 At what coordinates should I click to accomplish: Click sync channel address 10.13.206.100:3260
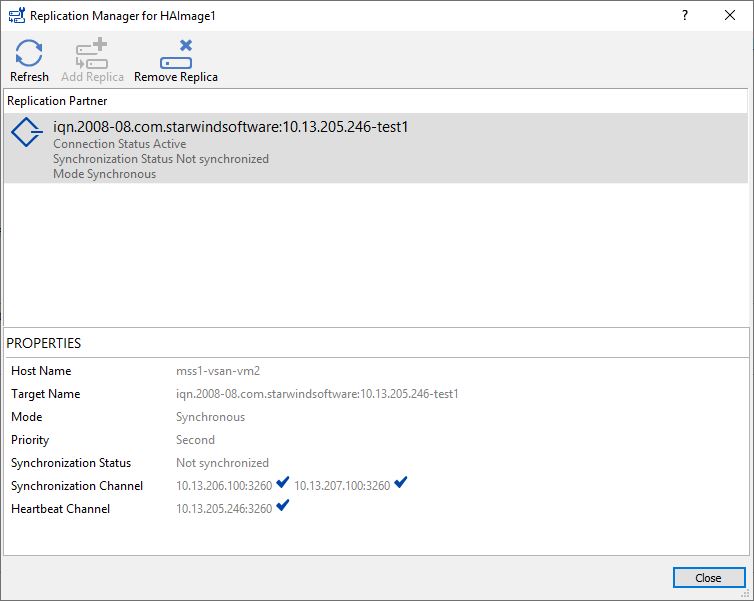pyautogui.click(x=224, y=486)
